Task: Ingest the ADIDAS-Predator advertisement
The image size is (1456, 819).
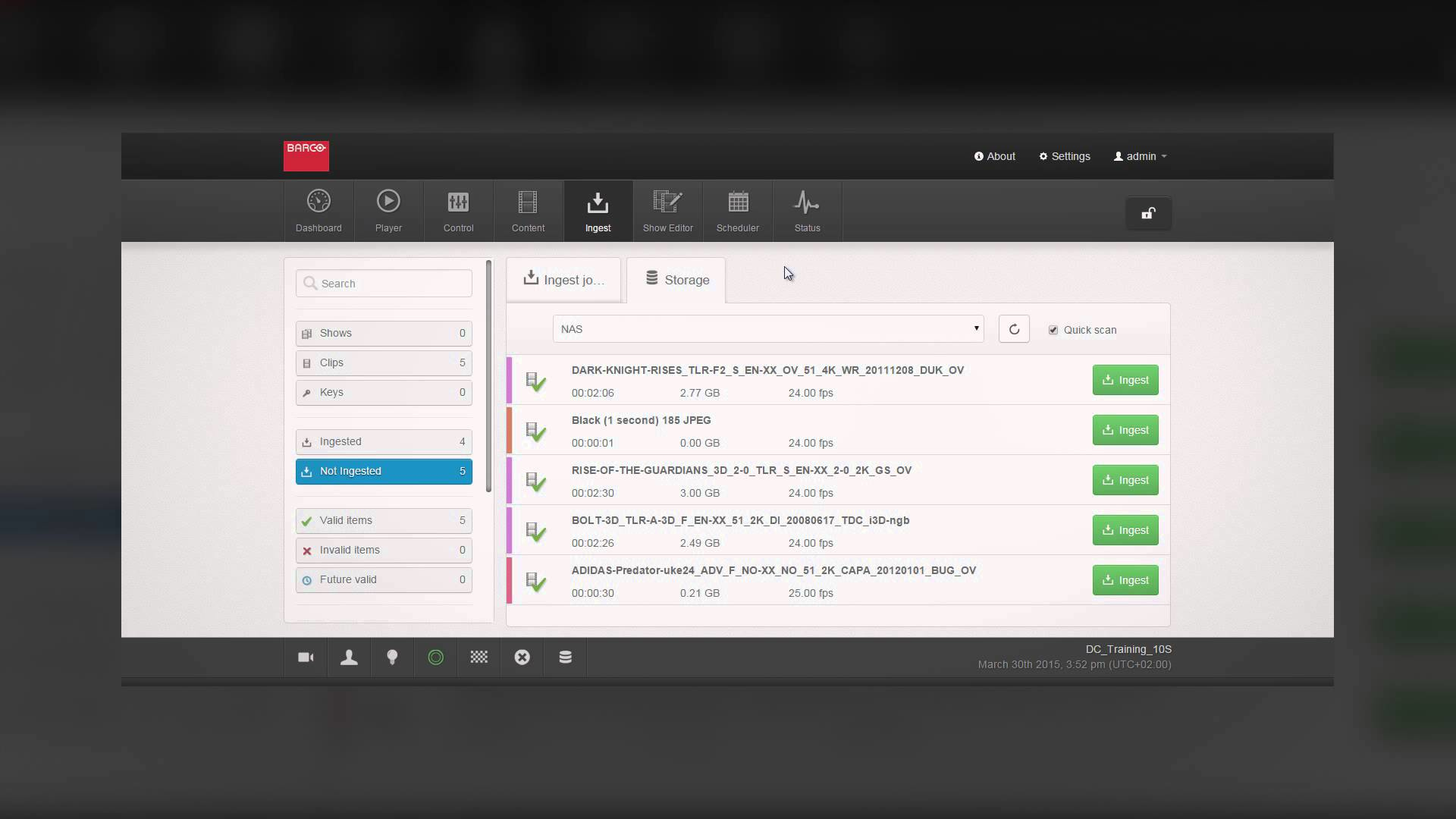Action: [x=1125, y=580]
